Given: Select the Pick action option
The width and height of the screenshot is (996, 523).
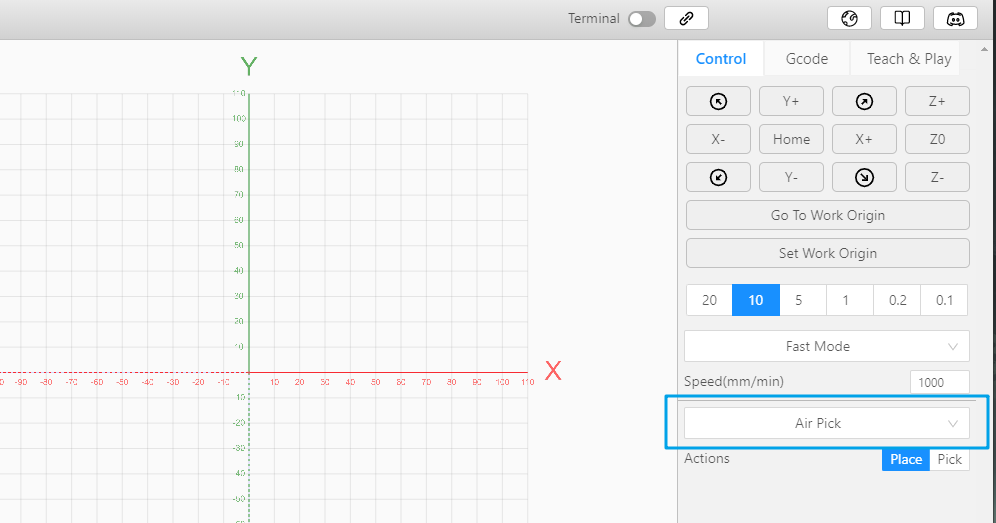Looking at the screenshot, I should pos(950,459).
